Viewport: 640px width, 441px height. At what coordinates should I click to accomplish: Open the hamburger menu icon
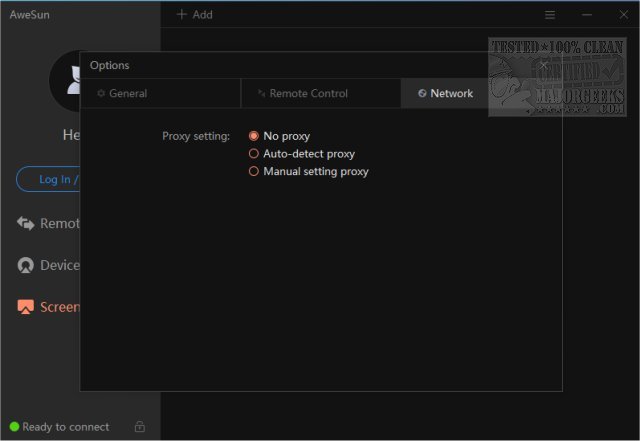tap(550, 15)
